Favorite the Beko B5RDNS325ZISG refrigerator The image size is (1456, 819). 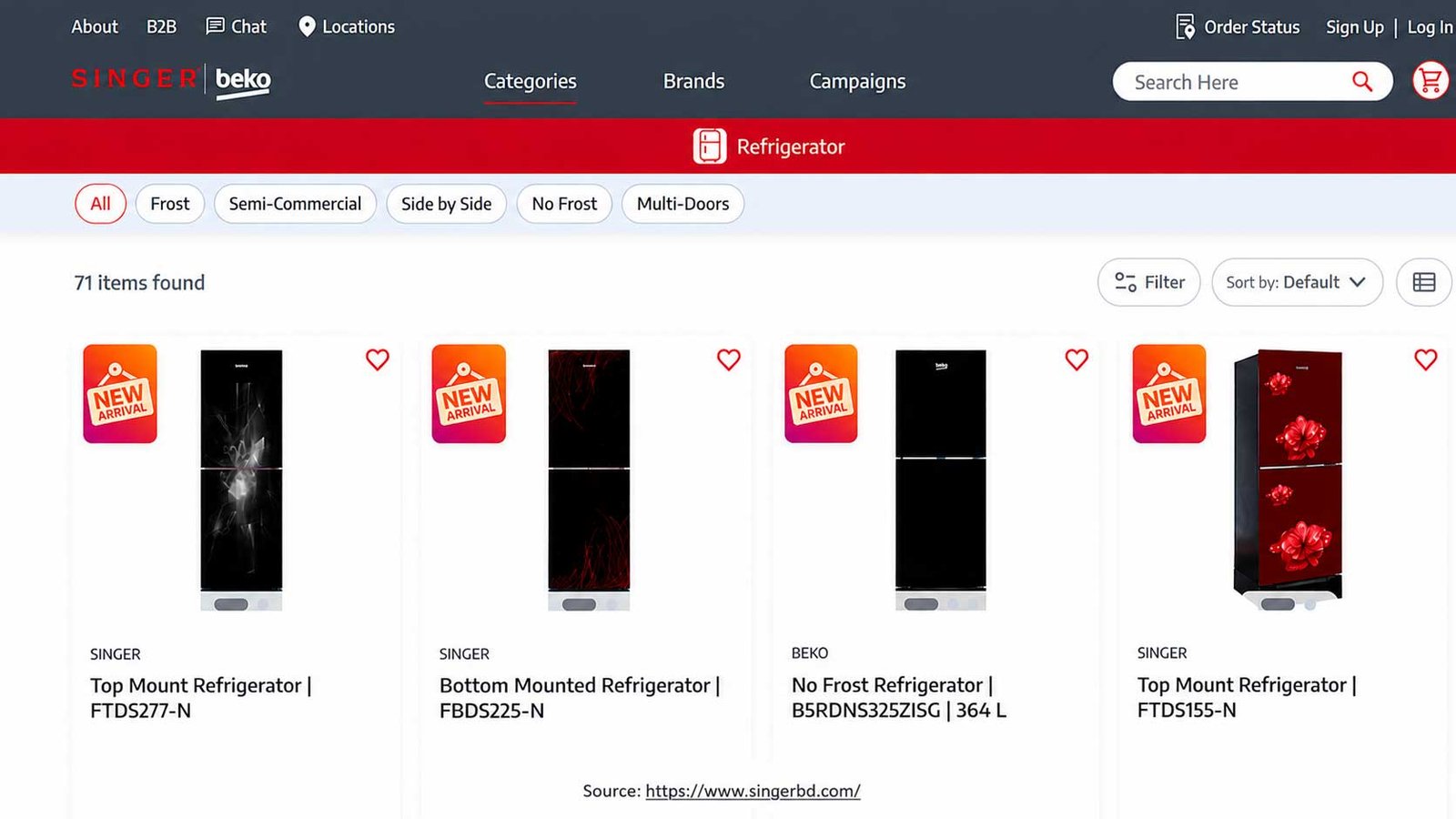pyautogui.click(x=1077, y=359)
